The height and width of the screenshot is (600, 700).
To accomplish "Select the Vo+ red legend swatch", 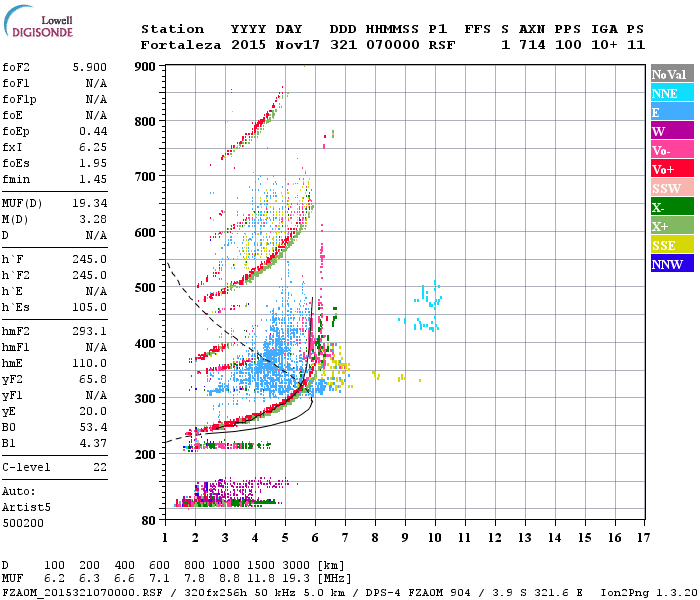I will pyautogui.click(x=672, y=169).
